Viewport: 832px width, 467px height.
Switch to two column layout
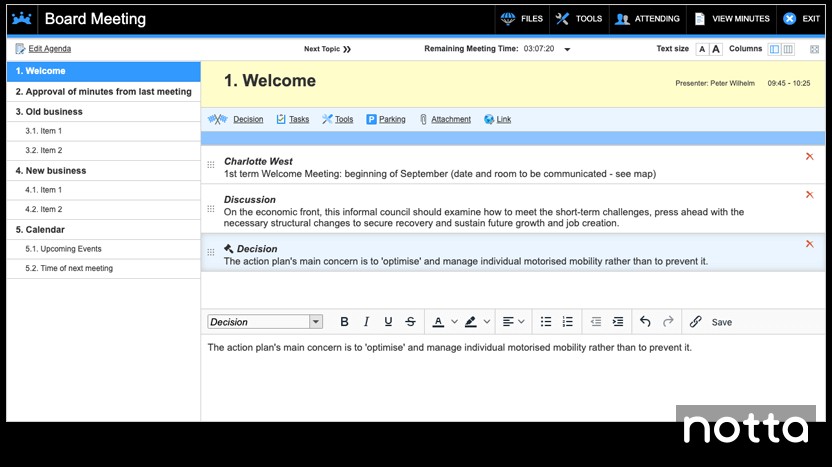click(x=788, y=49)
